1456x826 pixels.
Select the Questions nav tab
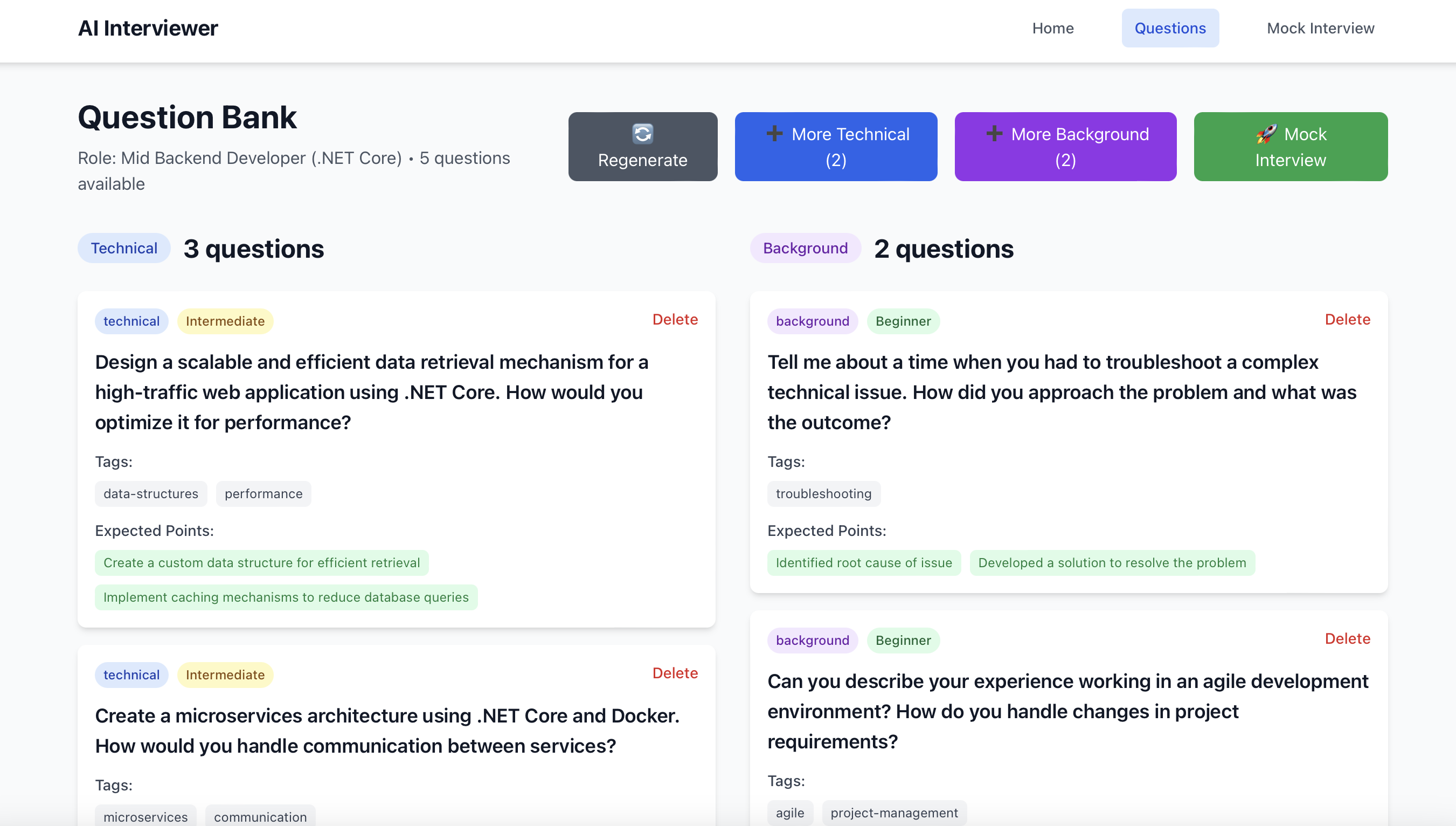(x=1170, y=29)
